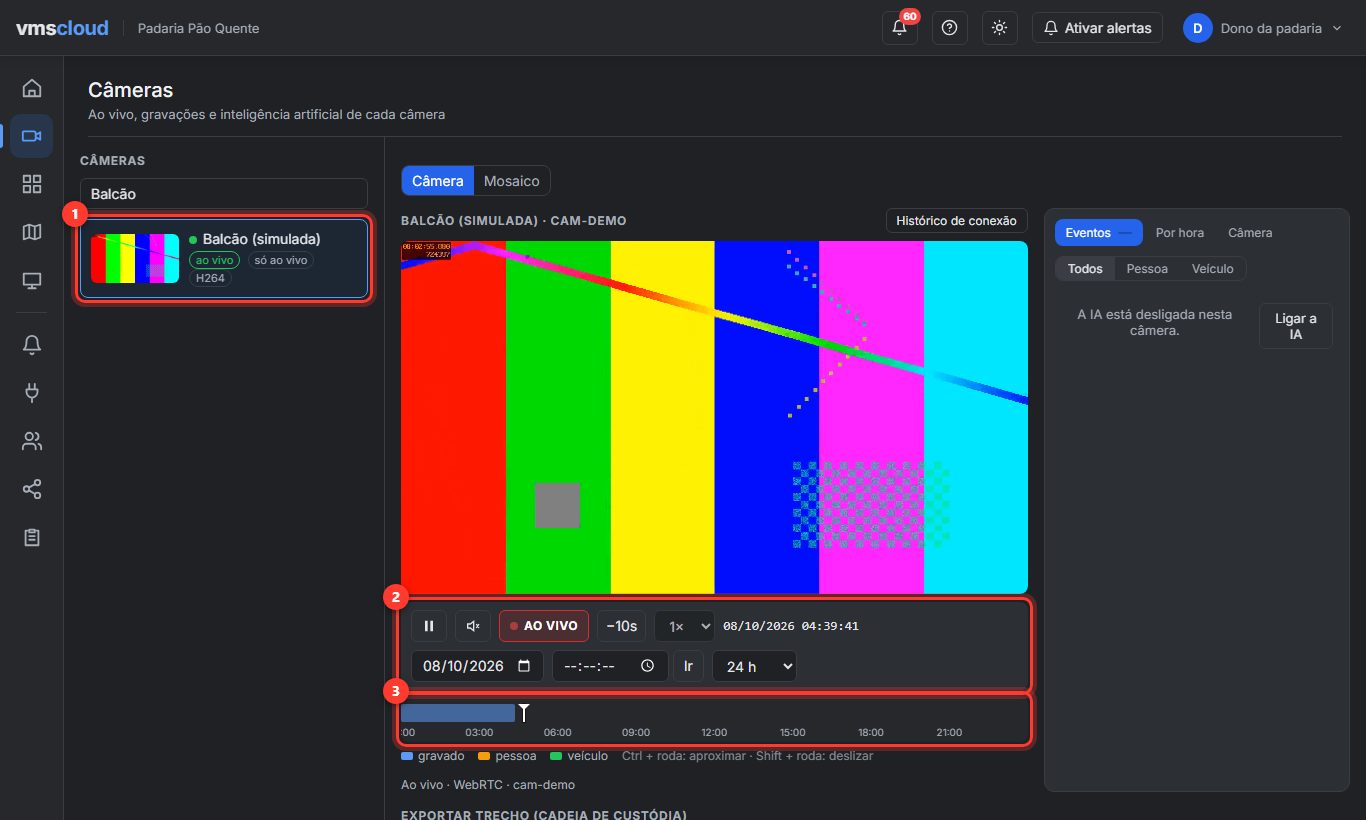
Task: Unmute the camera audio
Action: click(473, 626)
